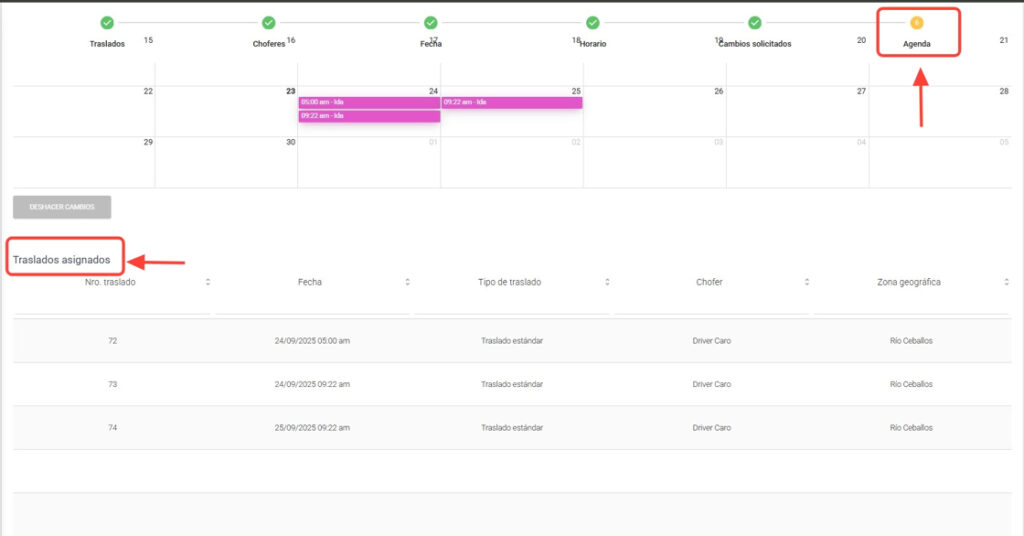
Task: Toggle sort arrows on Fecha column
Action: coord(408,282)
